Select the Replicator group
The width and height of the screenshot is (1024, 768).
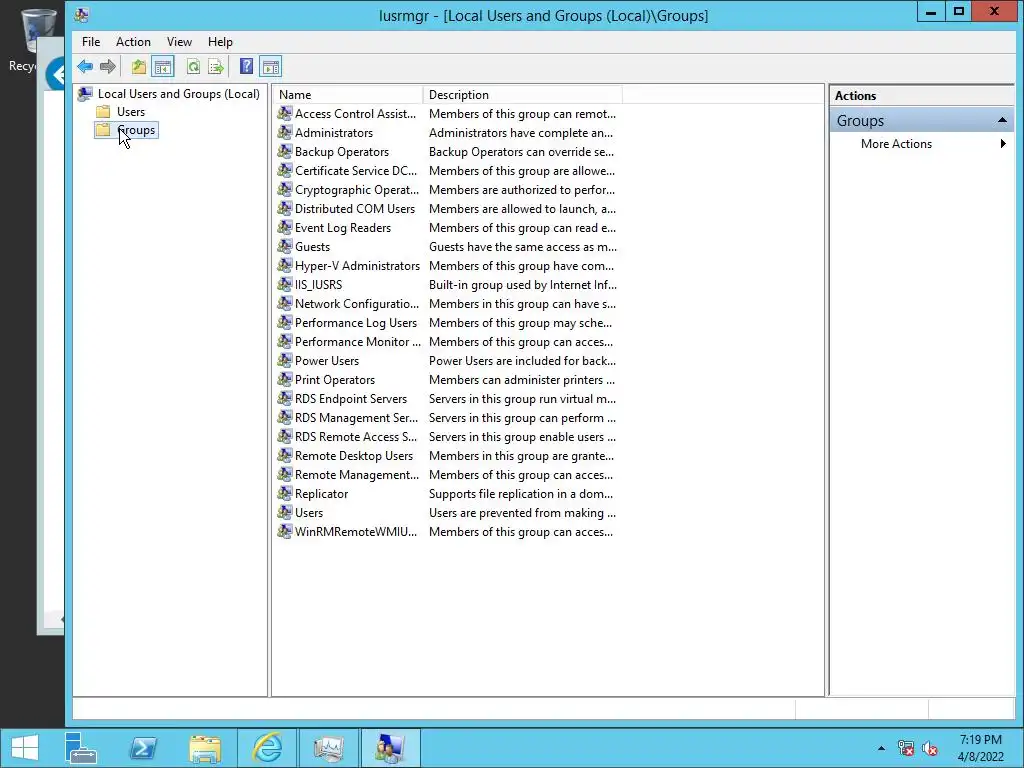coord(321,494)
